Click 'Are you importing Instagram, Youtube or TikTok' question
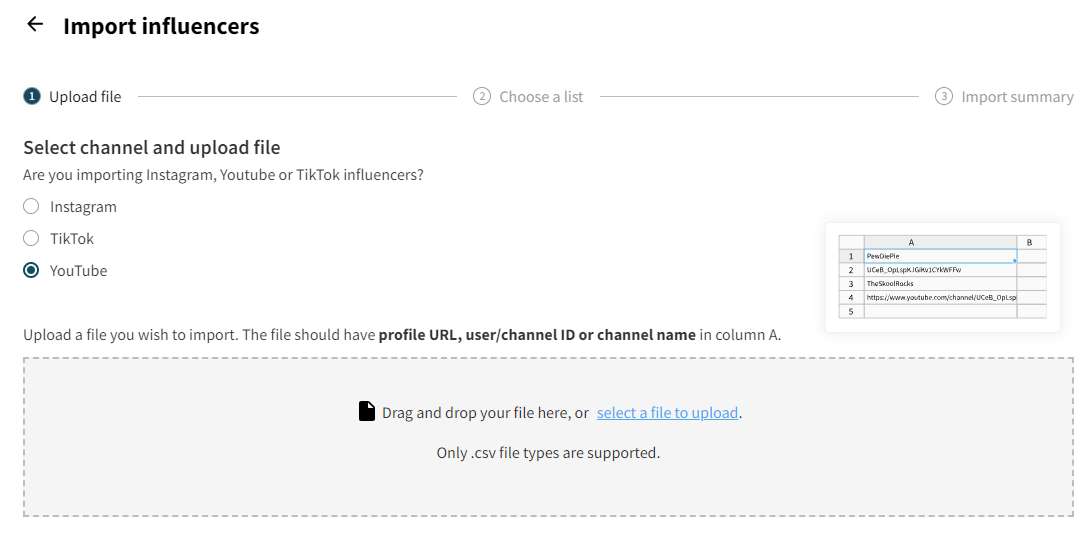Viewport: 1087px width, 533px height. (223, 175)
